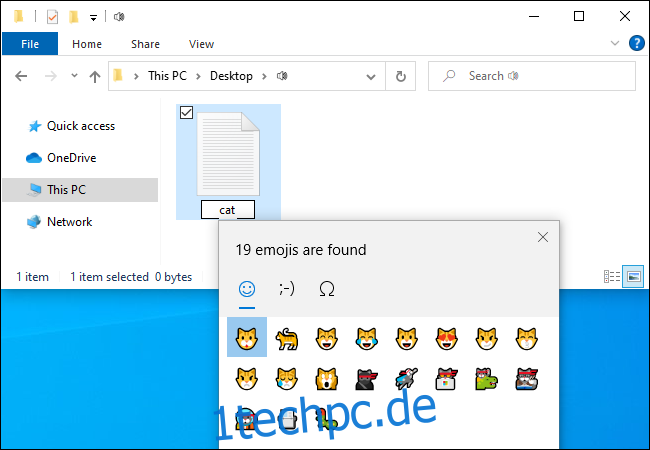Customize Quick Access Toolbar dropdown
The width and height of the screenshot is (650, 450).
[x=93, y=17]
